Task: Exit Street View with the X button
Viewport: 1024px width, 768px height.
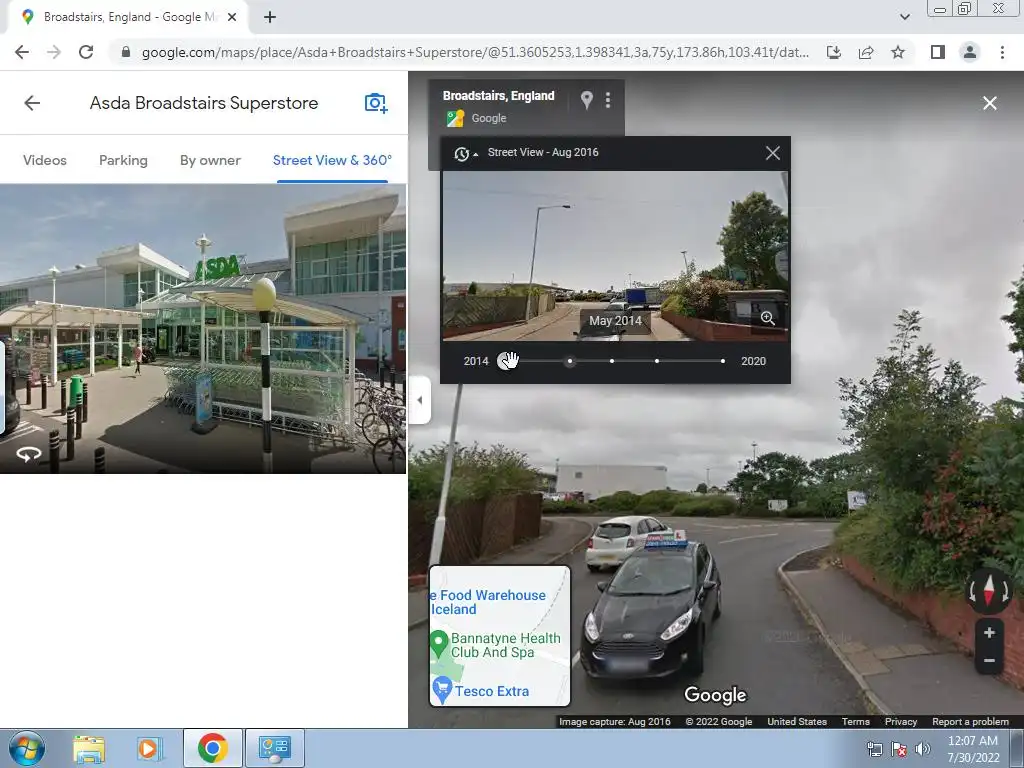Action: coord(989,103)
